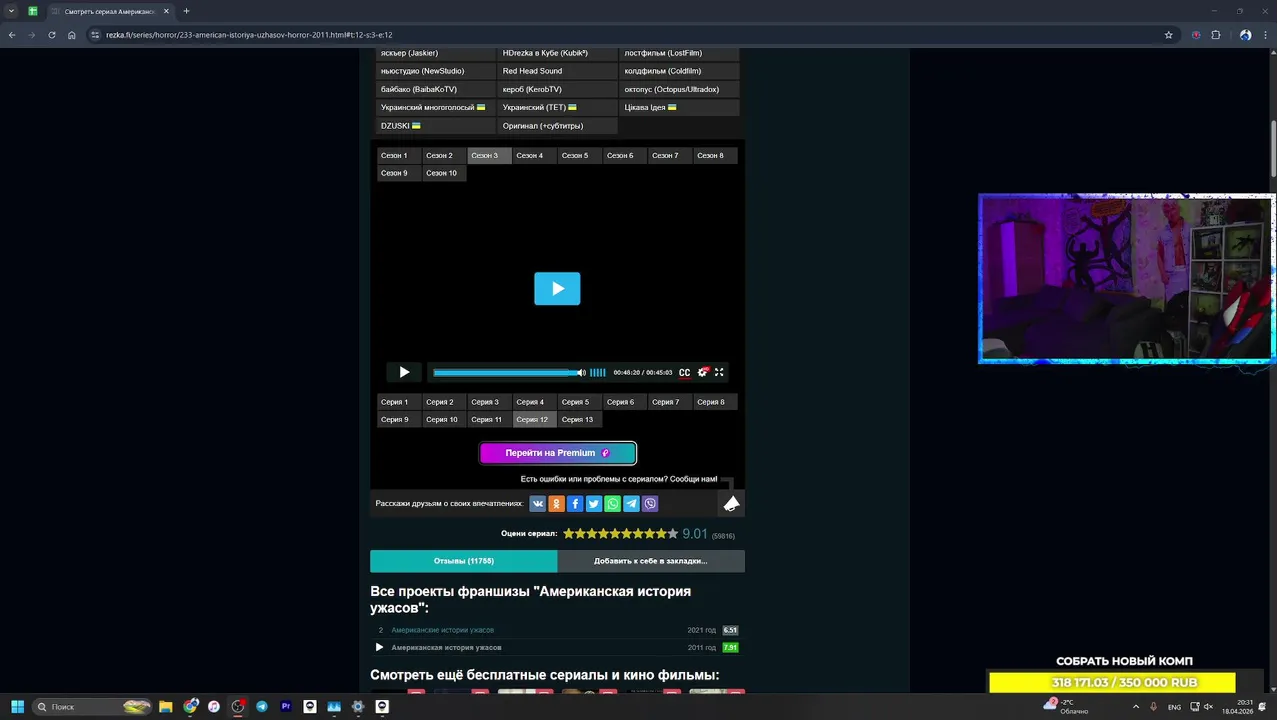Rate the series with the star rating bar

620,534
